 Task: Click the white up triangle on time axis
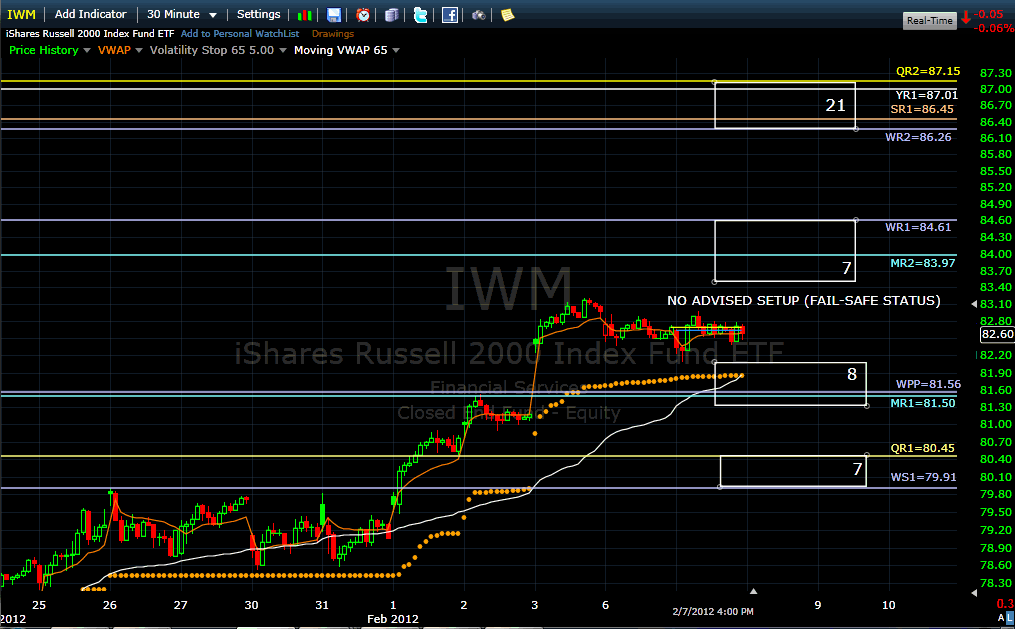coord(753,591)
